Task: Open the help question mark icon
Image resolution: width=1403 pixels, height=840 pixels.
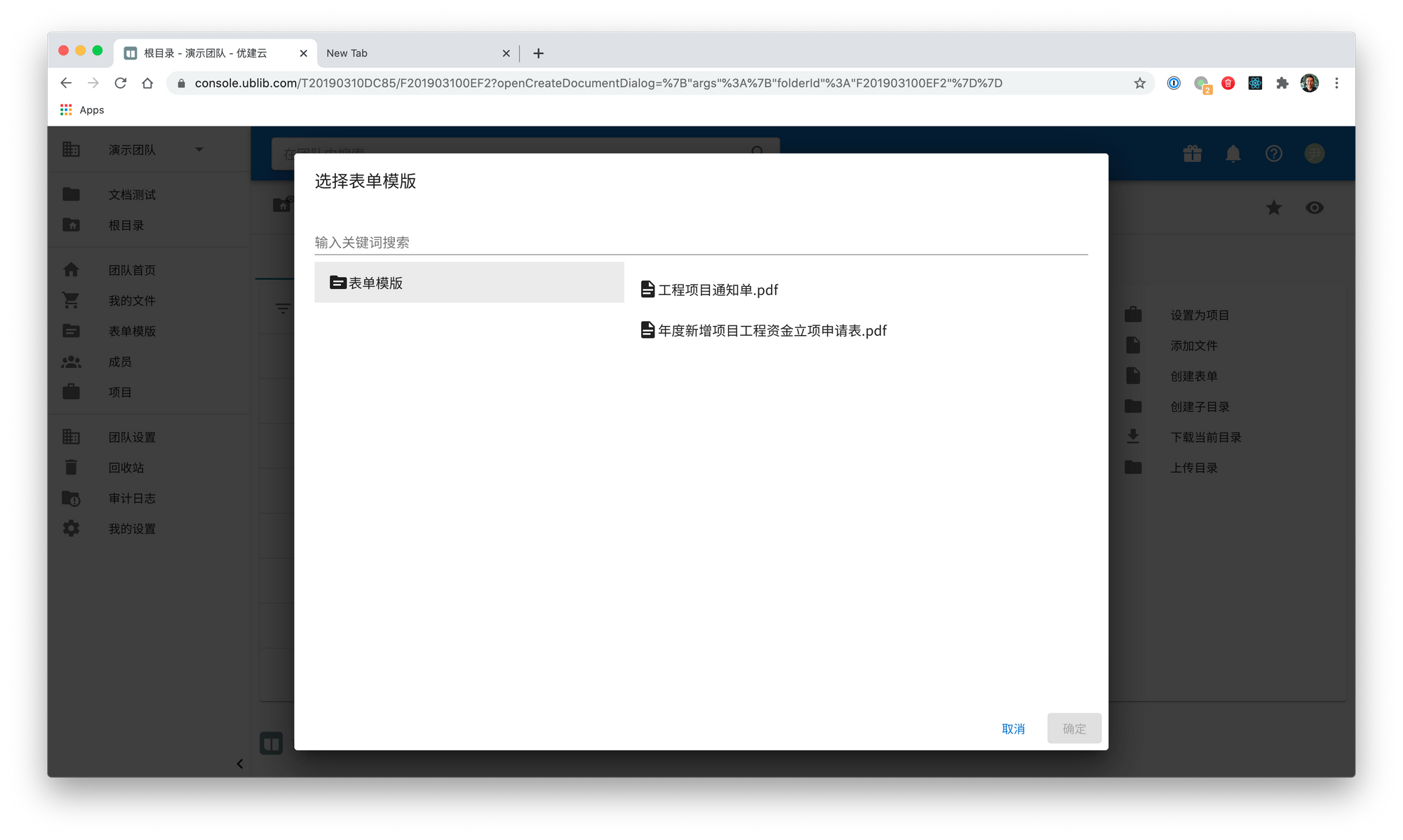Action: [x=1273, y=154]
